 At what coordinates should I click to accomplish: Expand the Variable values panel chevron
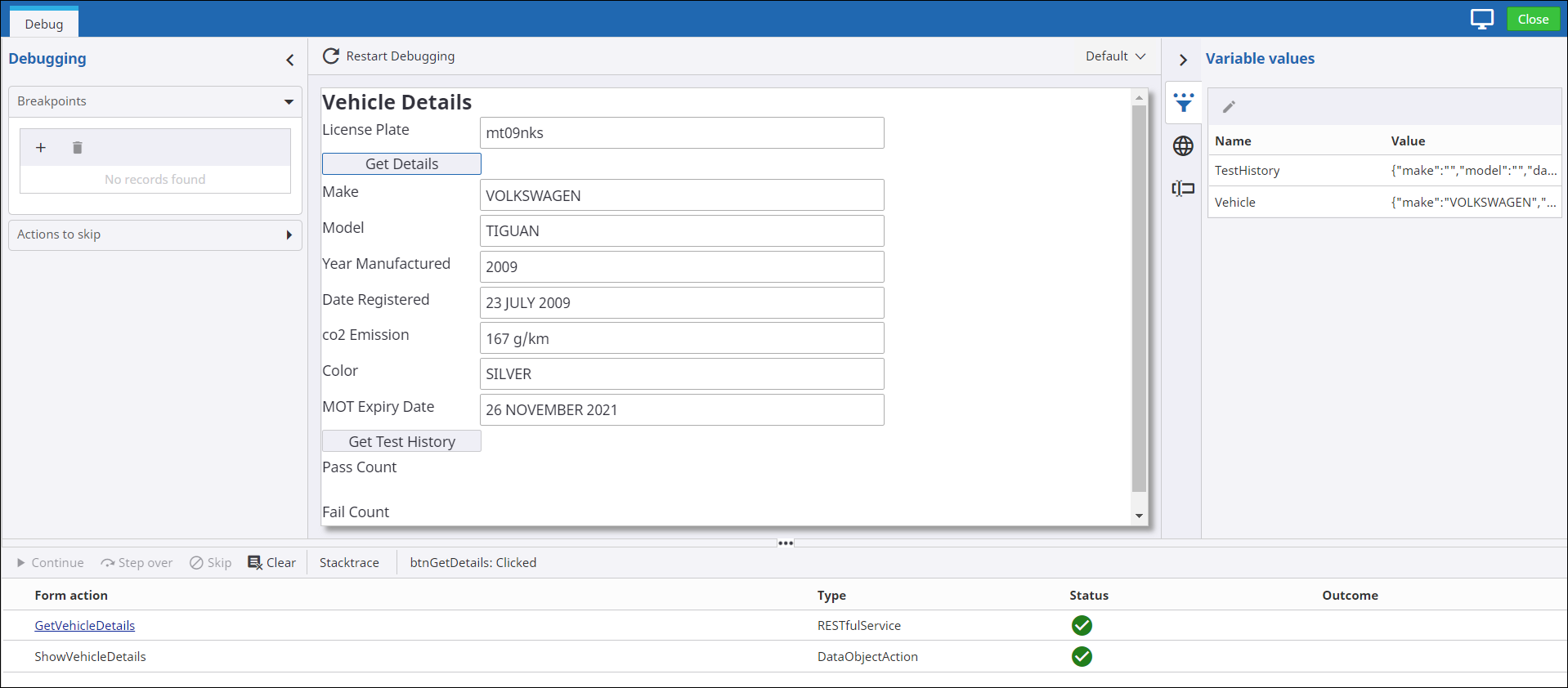[1183, 60]
